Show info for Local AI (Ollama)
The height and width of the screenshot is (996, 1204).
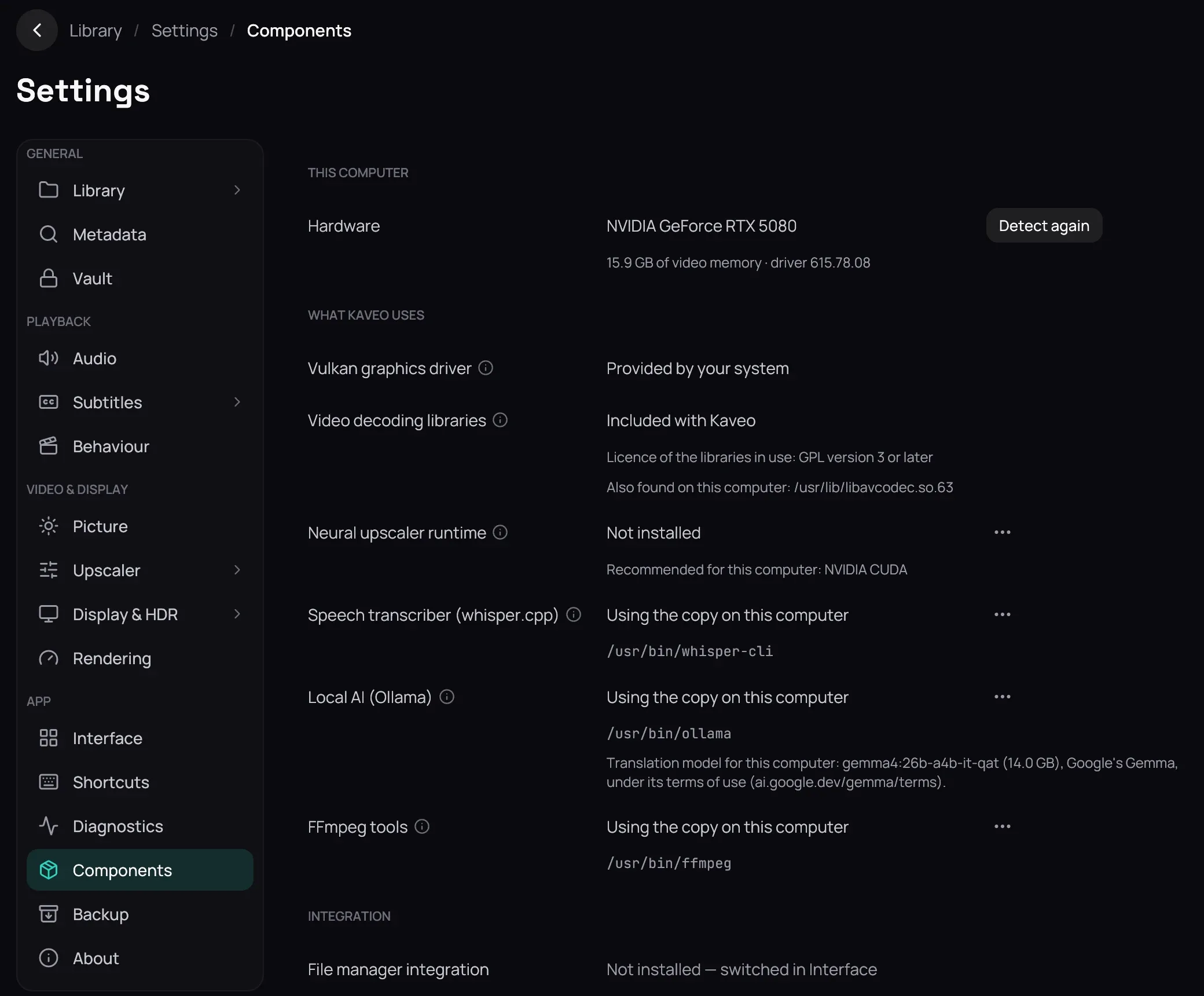click(x=447, y=697)
